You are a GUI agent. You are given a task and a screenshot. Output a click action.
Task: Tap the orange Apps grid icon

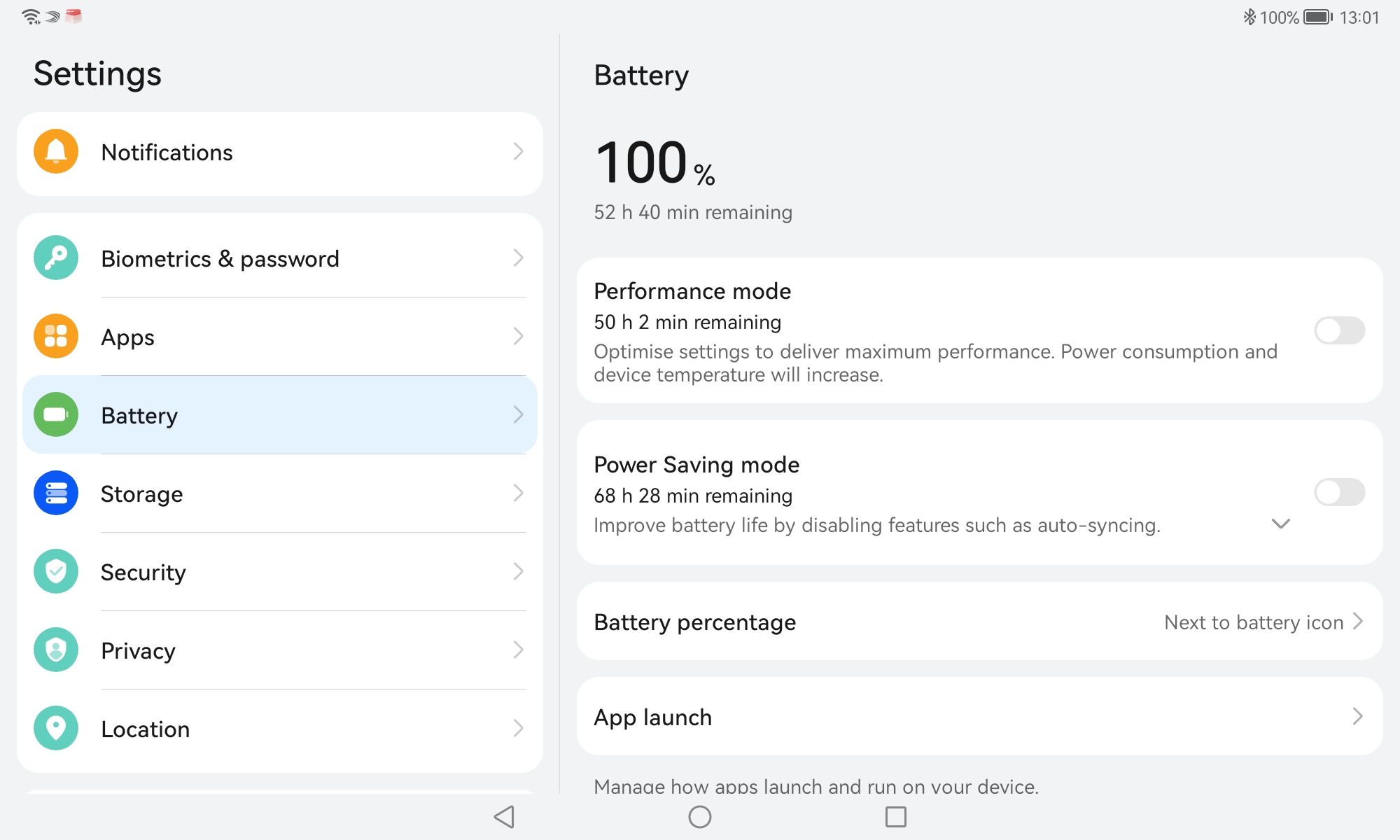[x=56, y=336]
